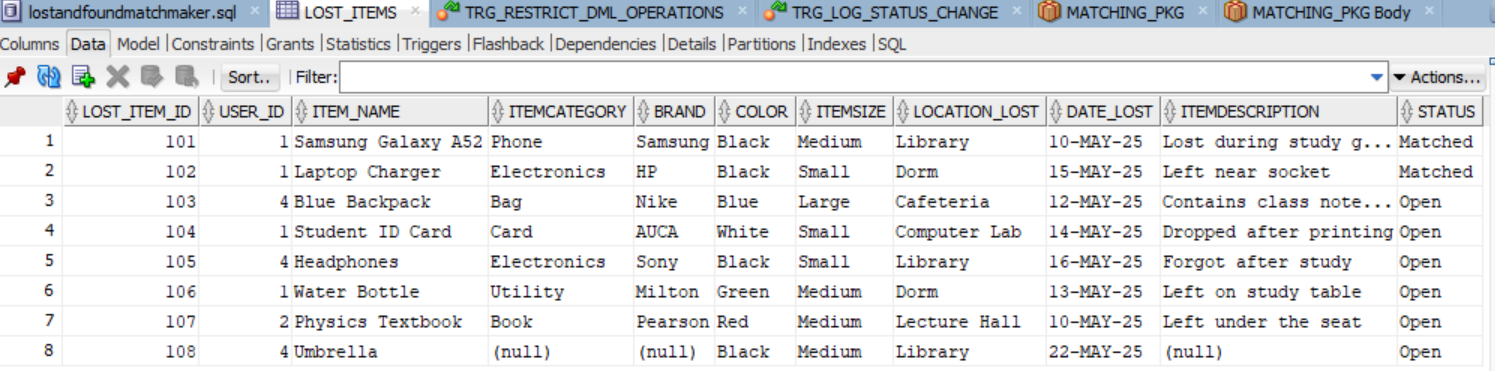Click the Commit Changes icon
1495x371 pixels.
151,77
